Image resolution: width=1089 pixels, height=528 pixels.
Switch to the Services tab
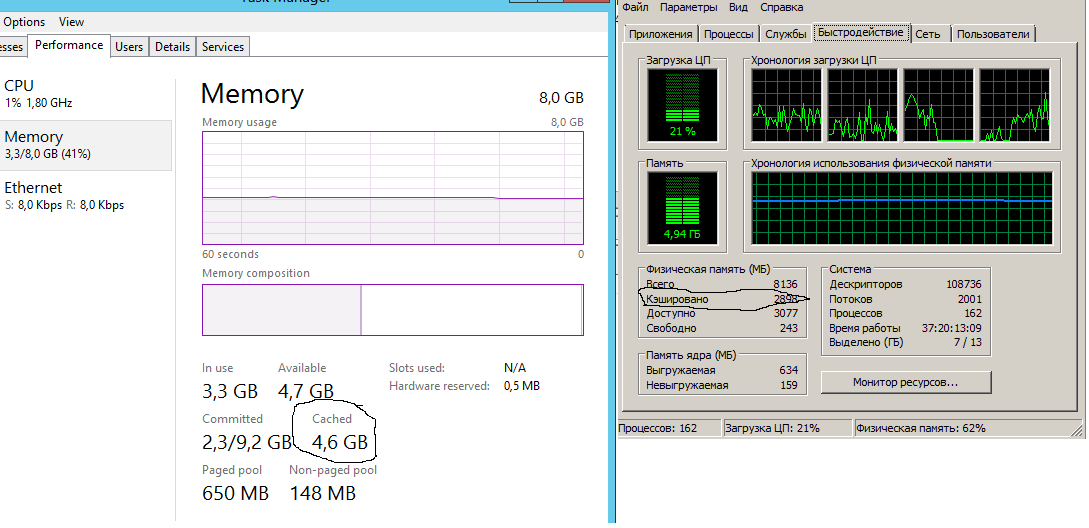click(x=222, y=46)
